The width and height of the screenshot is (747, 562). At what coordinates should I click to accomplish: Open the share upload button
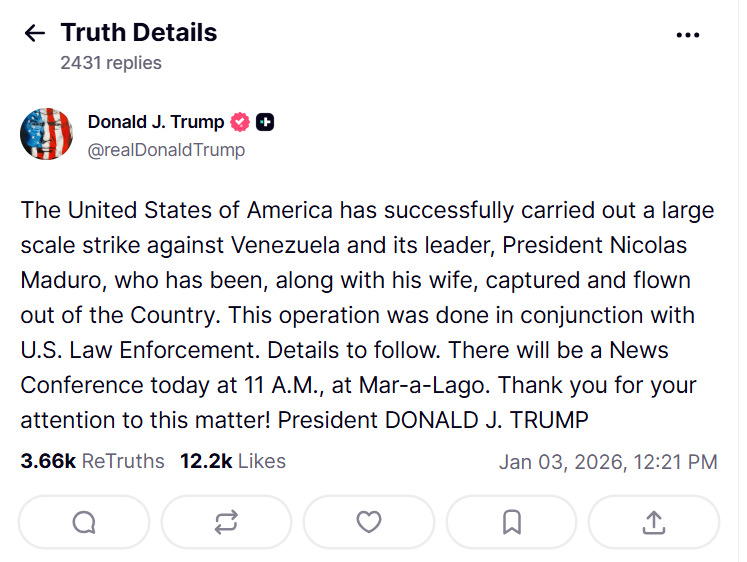click(x=653, y=522)
